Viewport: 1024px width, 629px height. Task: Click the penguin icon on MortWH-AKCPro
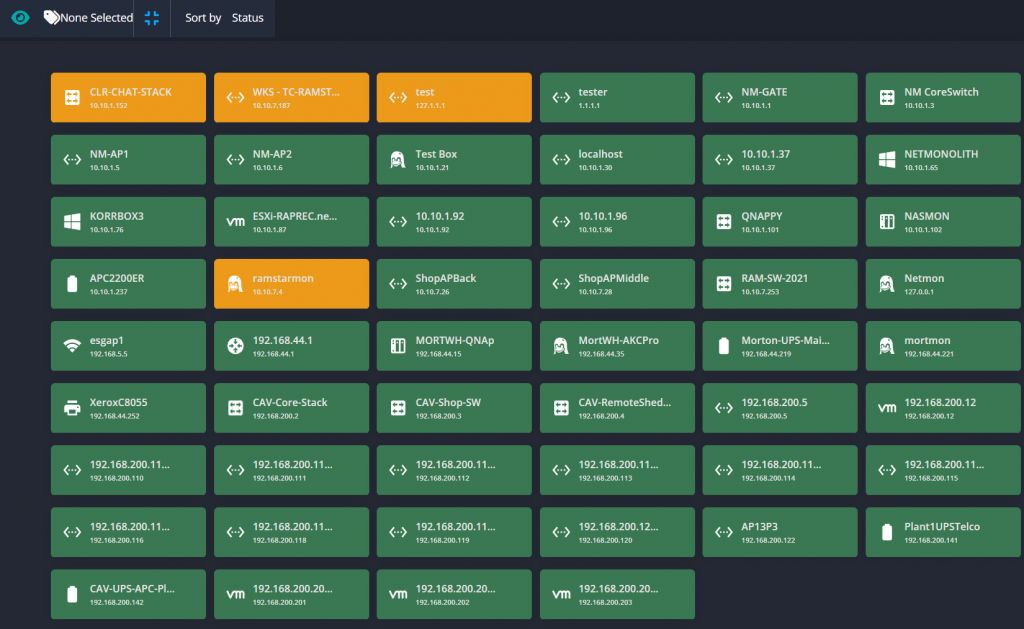pyautogui.click(x=561, y=346)
